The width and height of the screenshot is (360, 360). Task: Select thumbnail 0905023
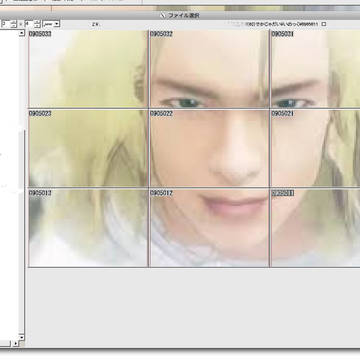pos(88,148)
